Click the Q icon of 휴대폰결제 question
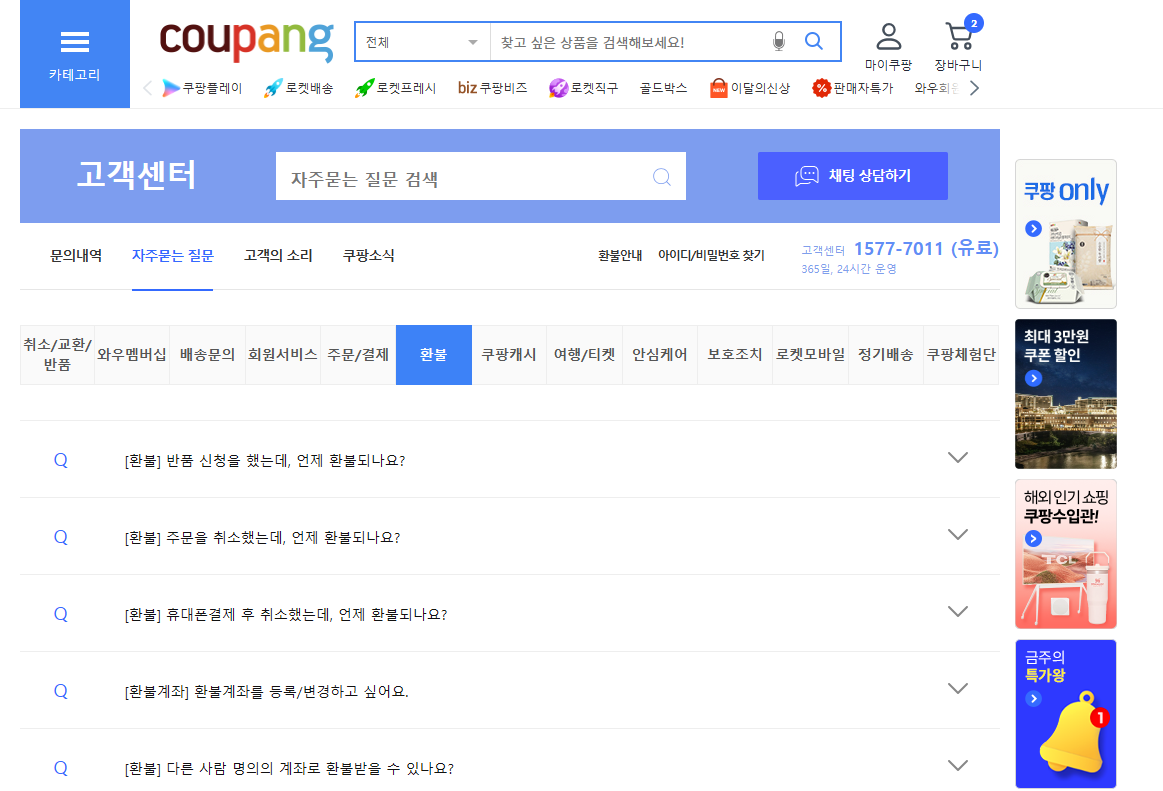The width and height of the screenshot is (1163, 791). (61, 614)
